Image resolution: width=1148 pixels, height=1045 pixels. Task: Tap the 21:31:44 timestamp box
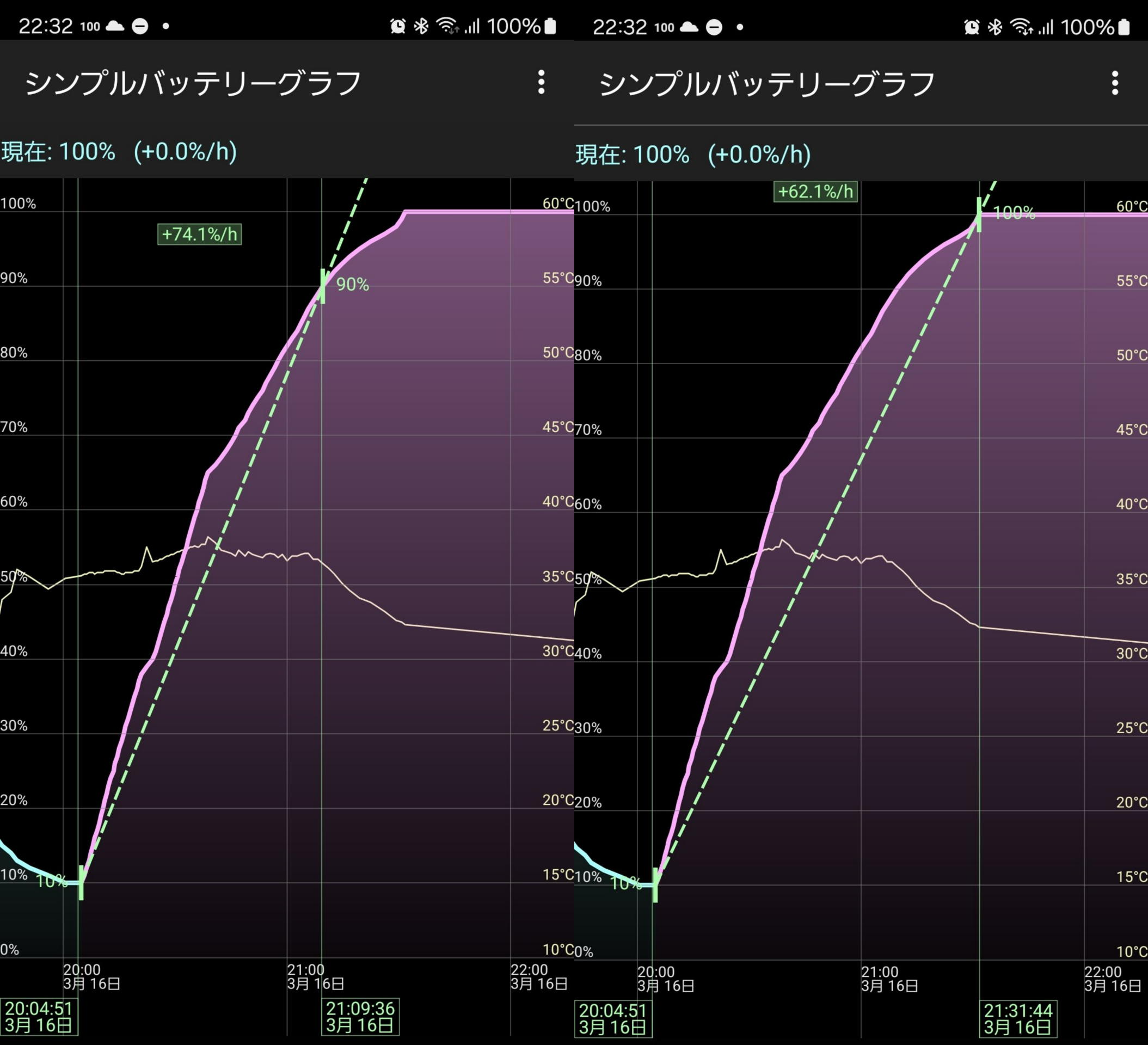point(1018,1019)
